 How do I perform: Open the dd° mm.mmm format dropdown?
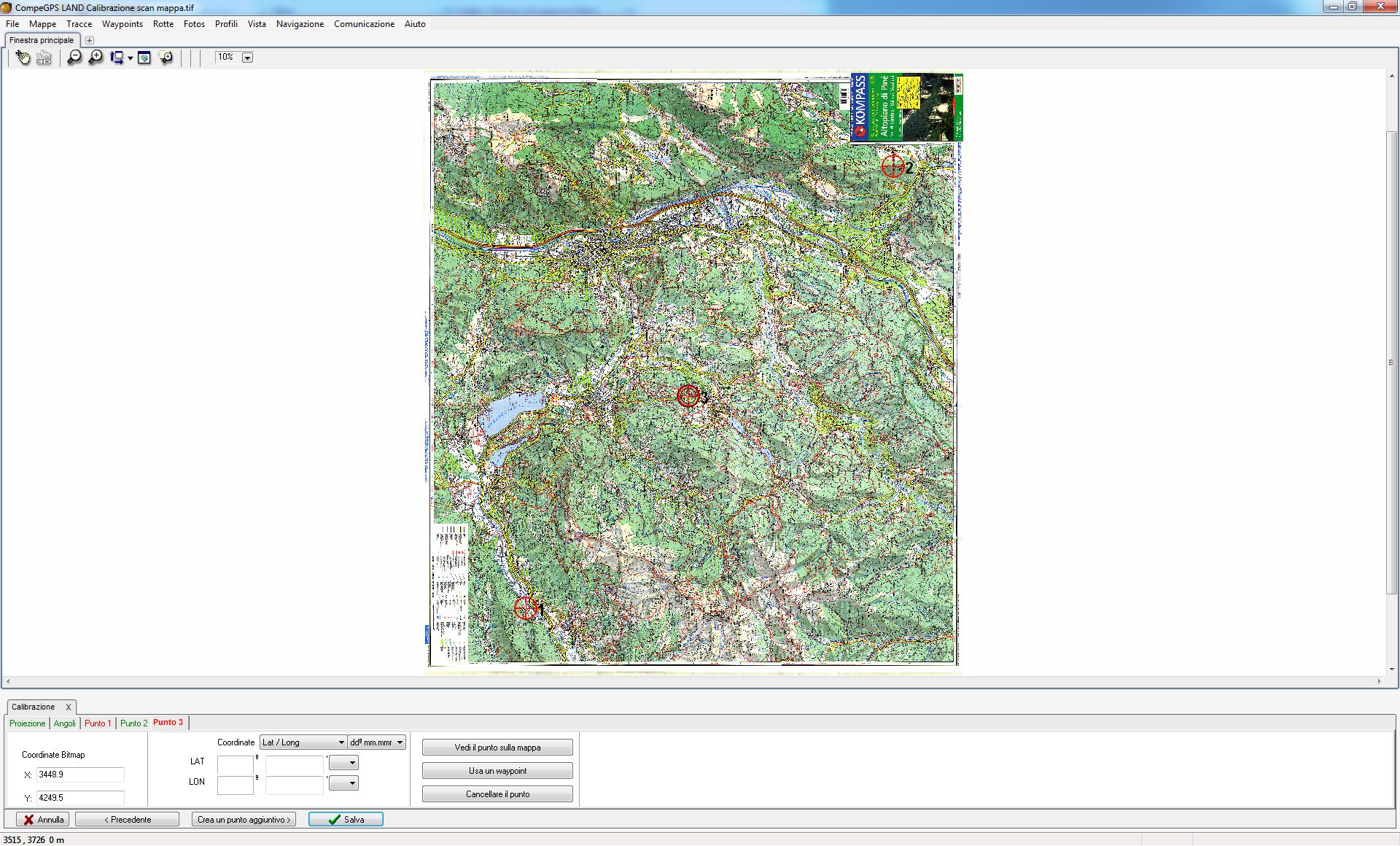(x=376, y=742)
